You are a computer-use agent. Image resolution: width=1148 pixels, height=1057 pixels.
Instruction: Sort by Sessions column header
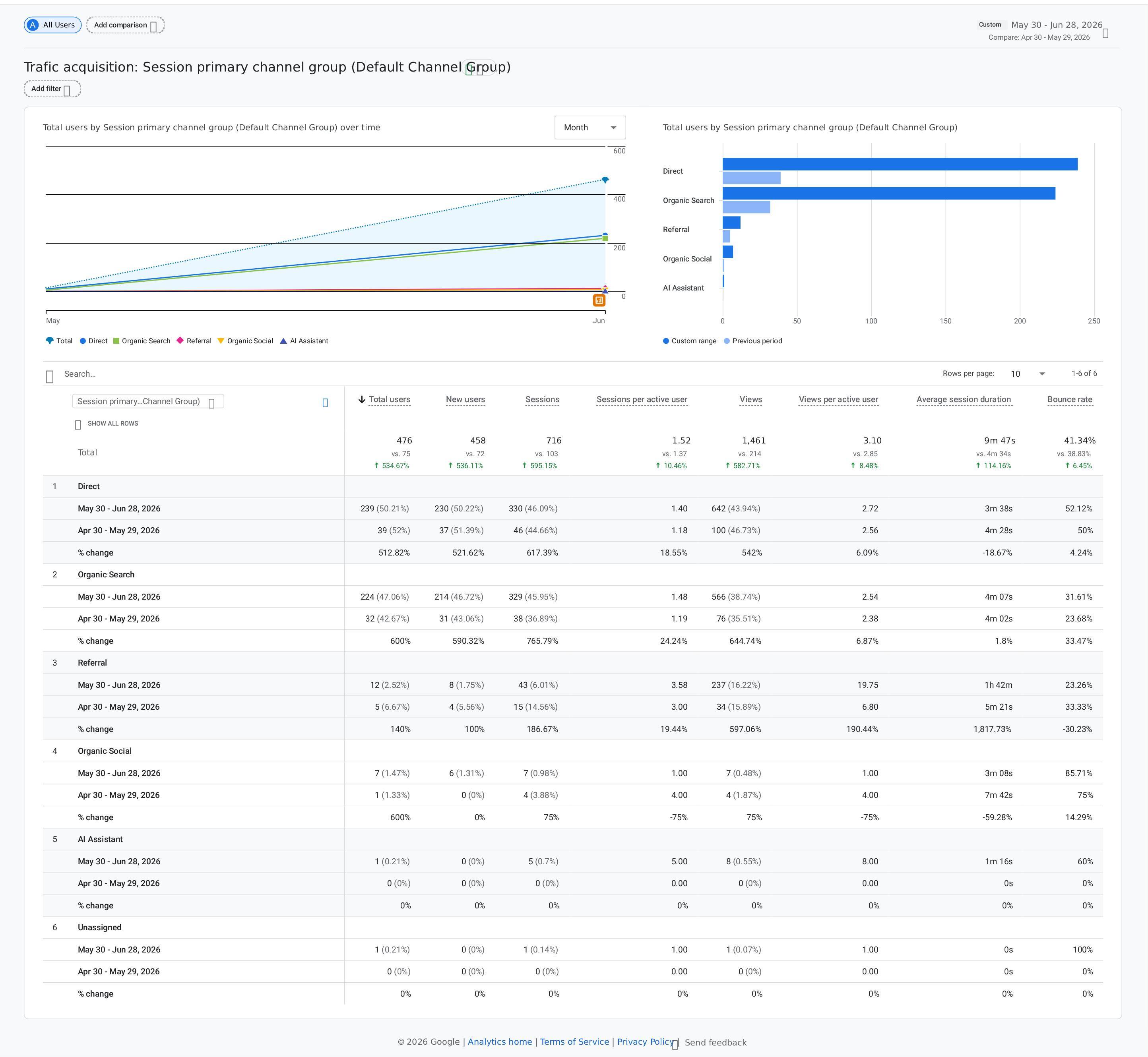pos(542,400)
